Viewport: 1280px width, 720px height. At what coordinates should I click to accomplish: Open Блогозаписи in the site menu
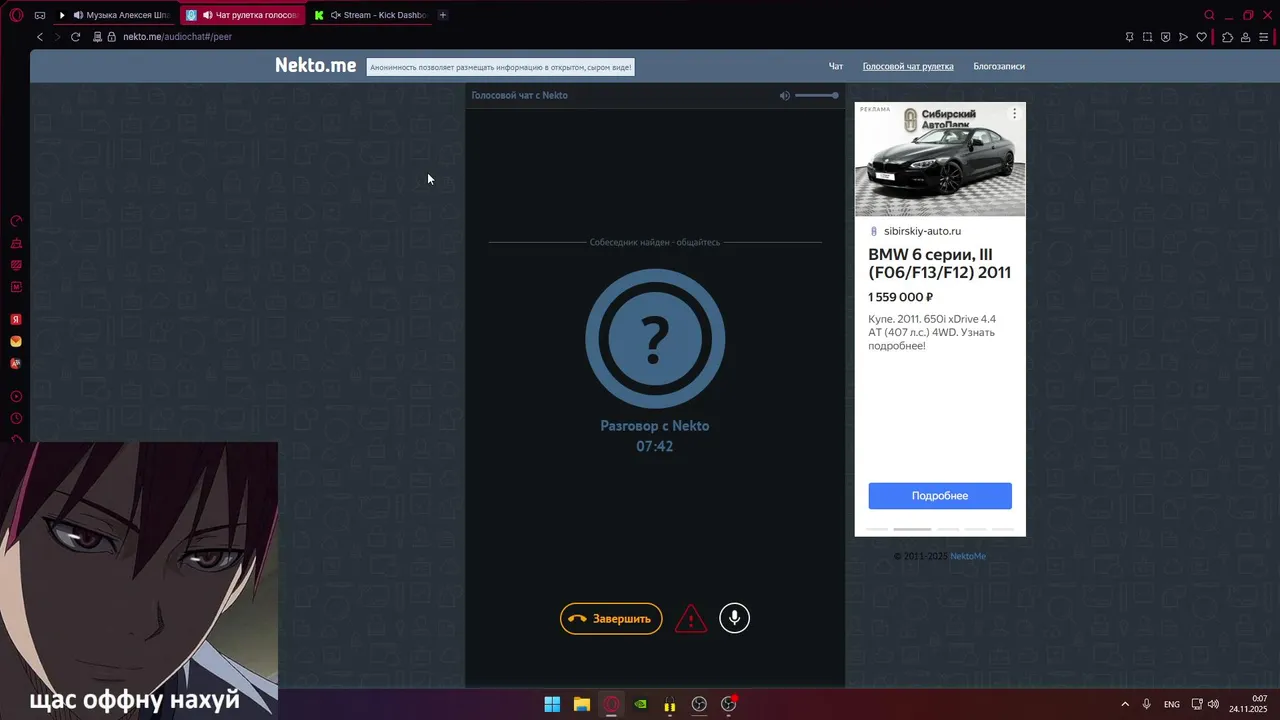point(999,66)
